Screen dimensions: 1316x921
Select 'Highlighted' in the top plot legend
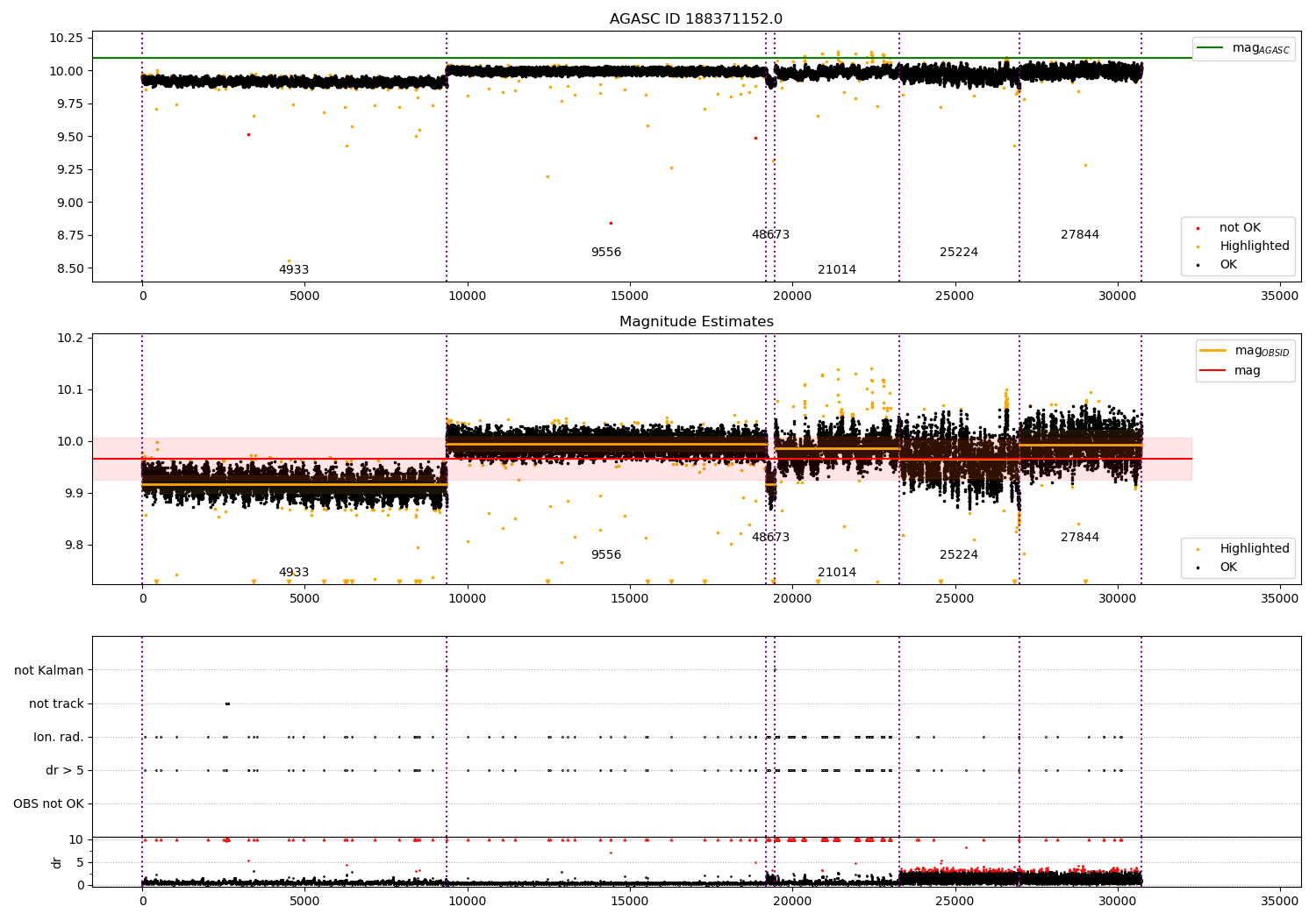pyautogui.click(x=1254, y=246)
